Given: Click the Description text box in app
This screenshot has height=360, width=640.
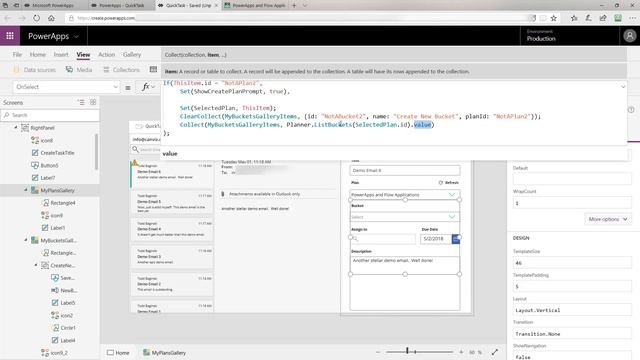Looking at the screenshot, I should tap(404, 265).
